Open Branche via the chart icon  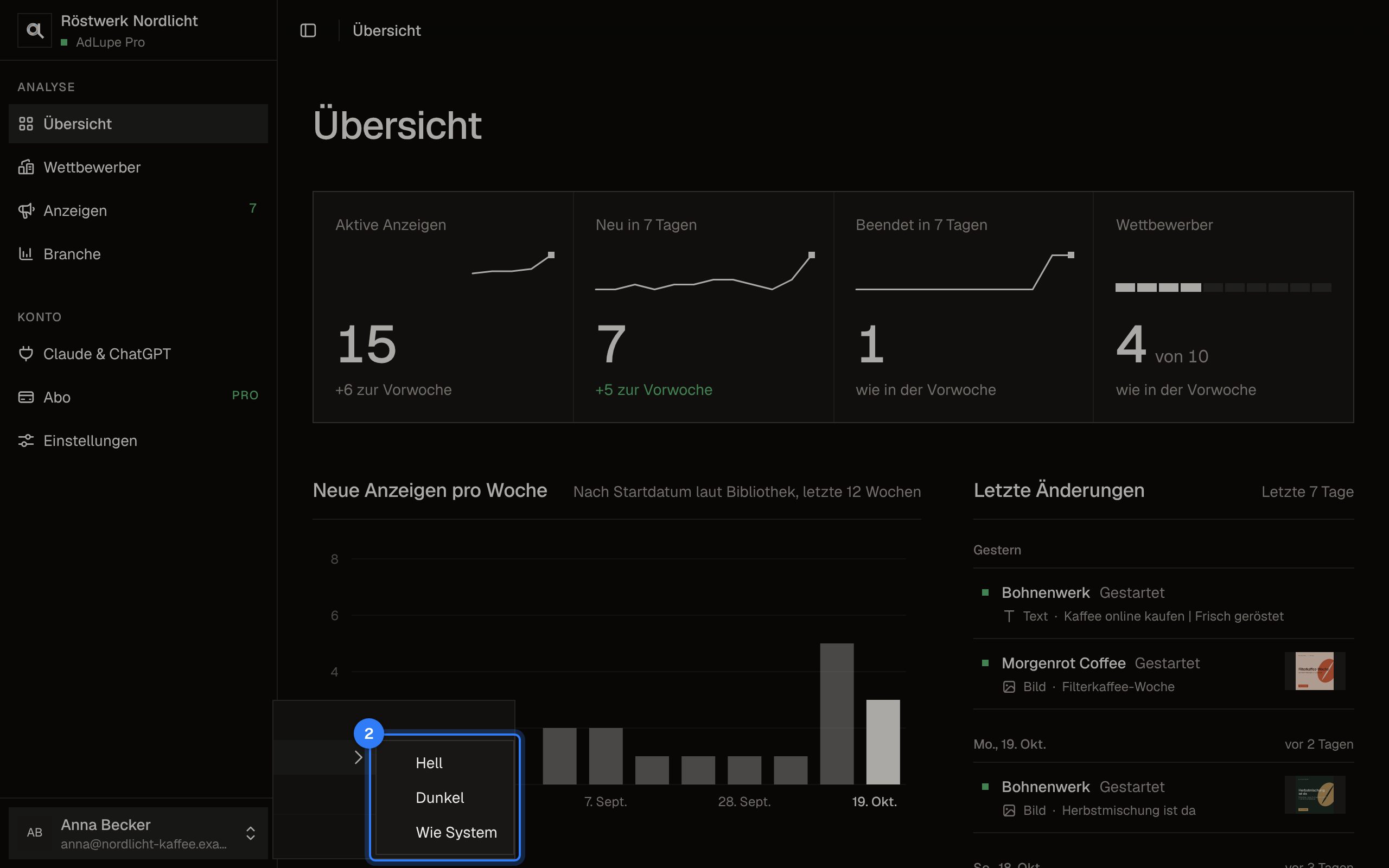coord(26,254)
